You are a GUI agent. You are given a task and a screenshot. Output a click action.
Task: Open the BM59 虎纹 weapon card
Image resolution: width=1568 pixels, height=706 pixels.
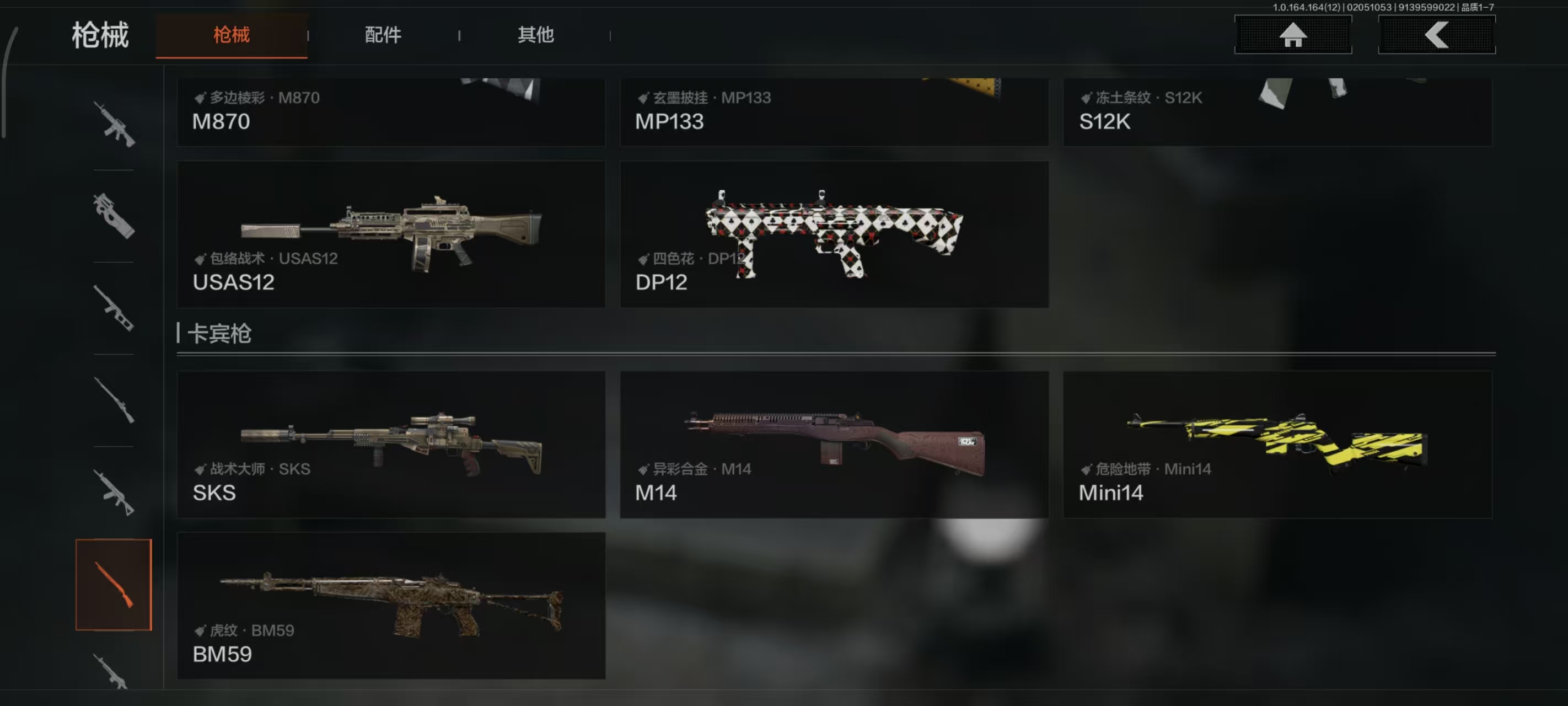391,606
